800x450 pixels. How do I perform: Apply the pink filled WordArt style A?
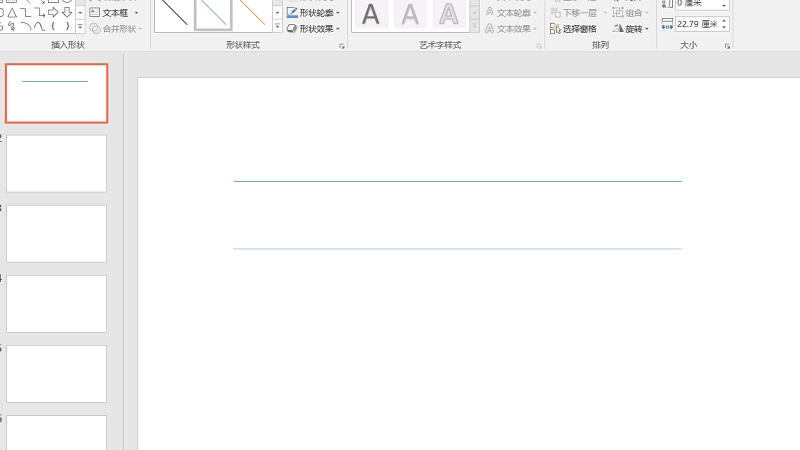pyautogui.click(x=410, y=14)
